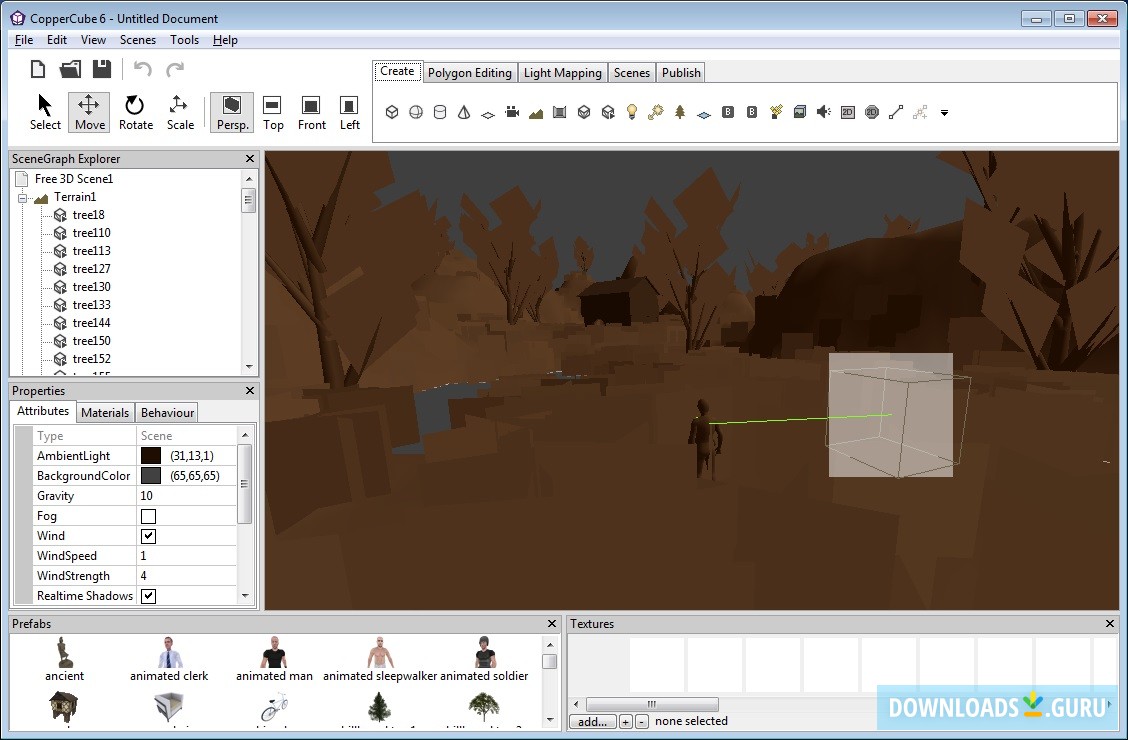Open the Scenes menu
The width and height of the screenshot is (1128, 740).
pyautogui.click(x=137, y=40)
